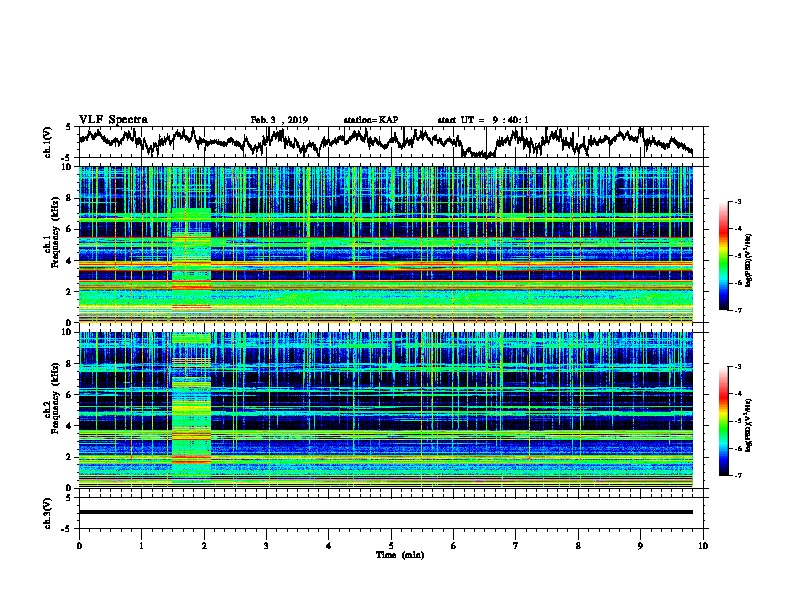Screen dimensions: 792x612
Task: Click the "9" tick on the time axis
Action: [x=640, y=545]
